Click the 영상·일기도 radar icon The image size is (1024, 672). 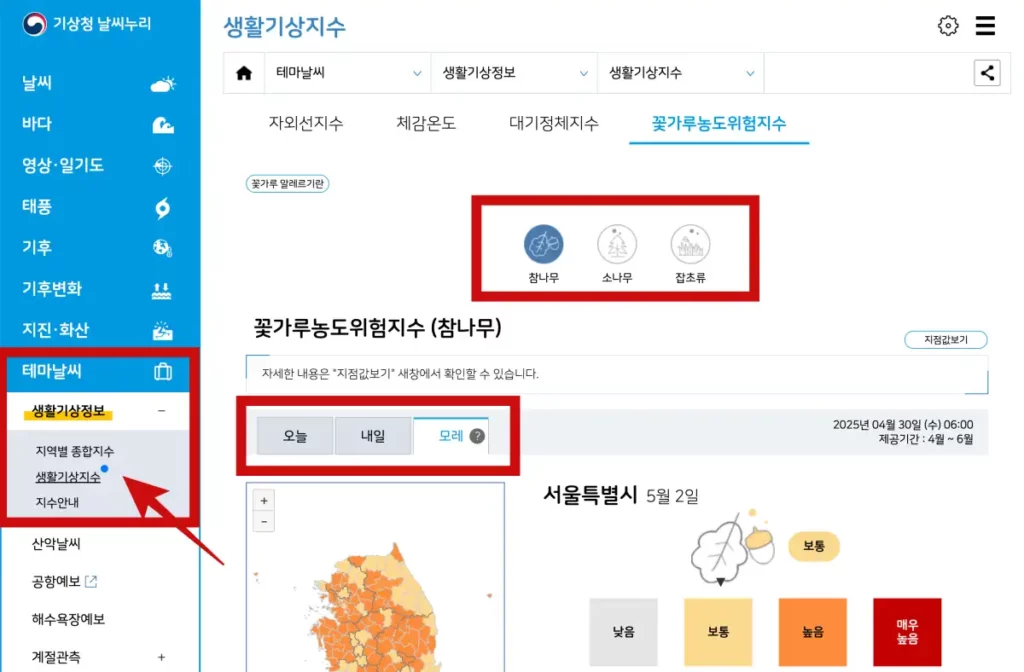tap(163, 166)
